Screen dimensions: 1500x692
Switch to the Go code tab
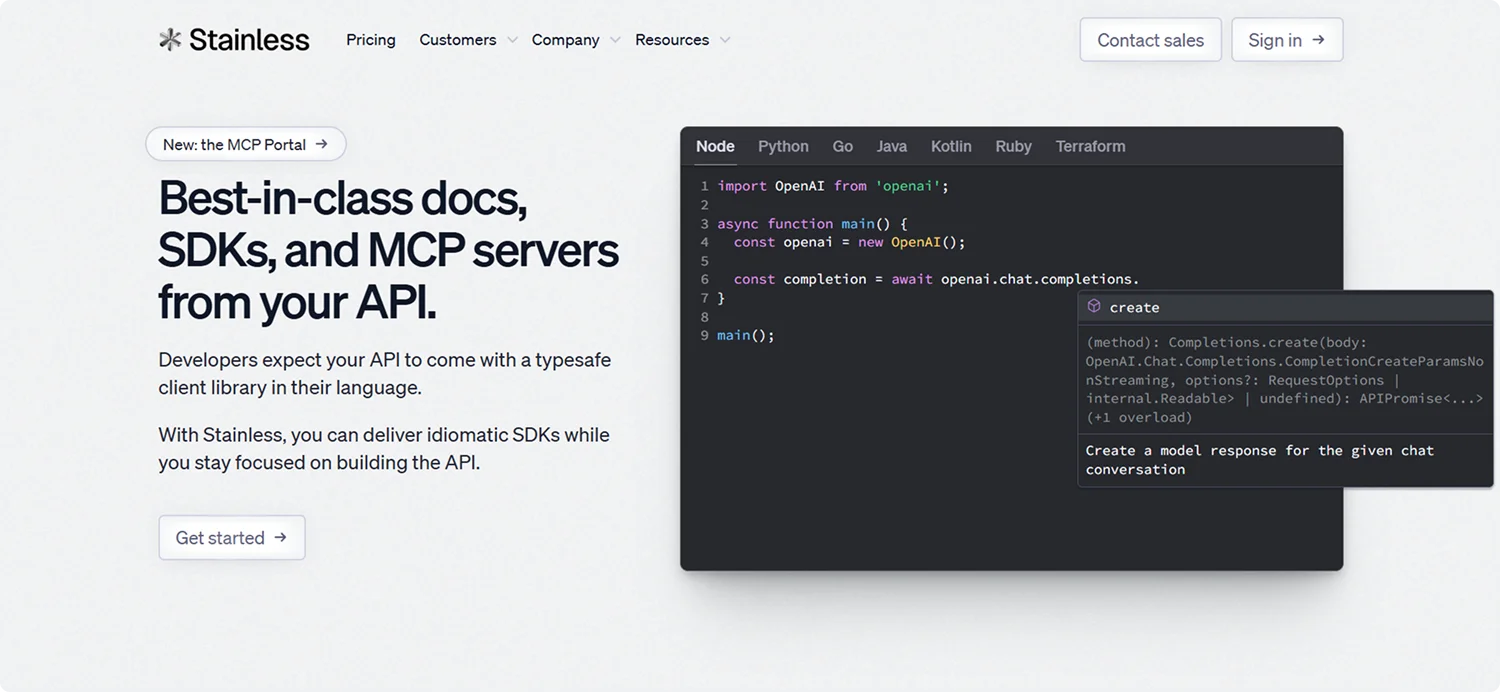point(843,146)
